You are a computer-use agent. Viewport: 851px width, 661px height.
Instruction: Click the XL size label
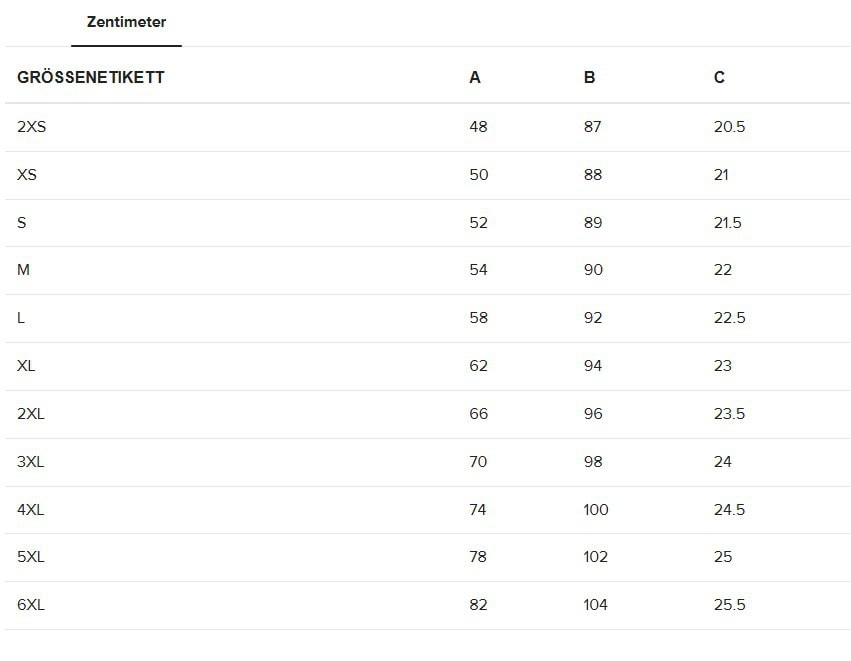point(26,366)
